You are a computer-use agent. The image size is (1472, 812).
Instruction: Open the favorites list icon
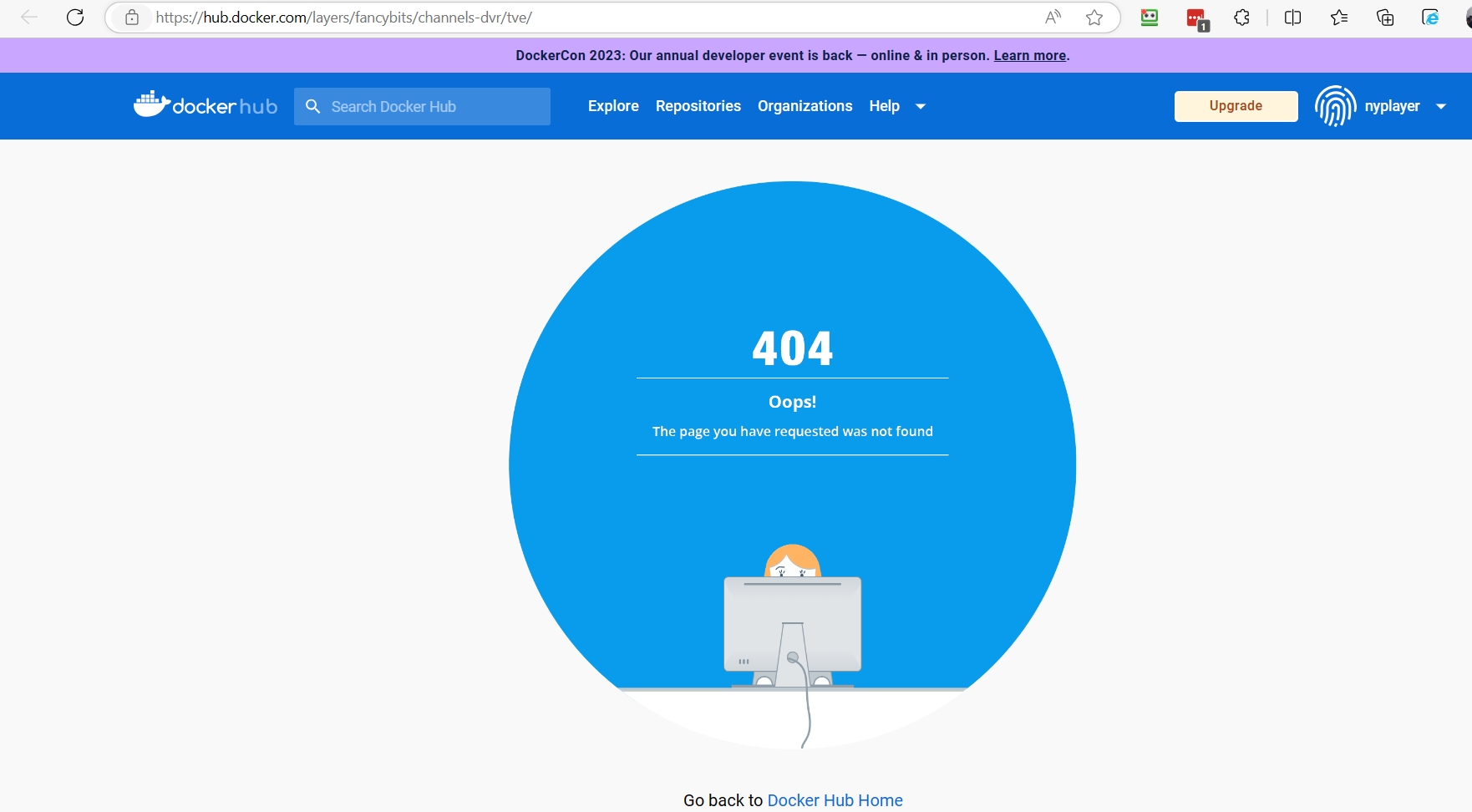(1339, 18)
